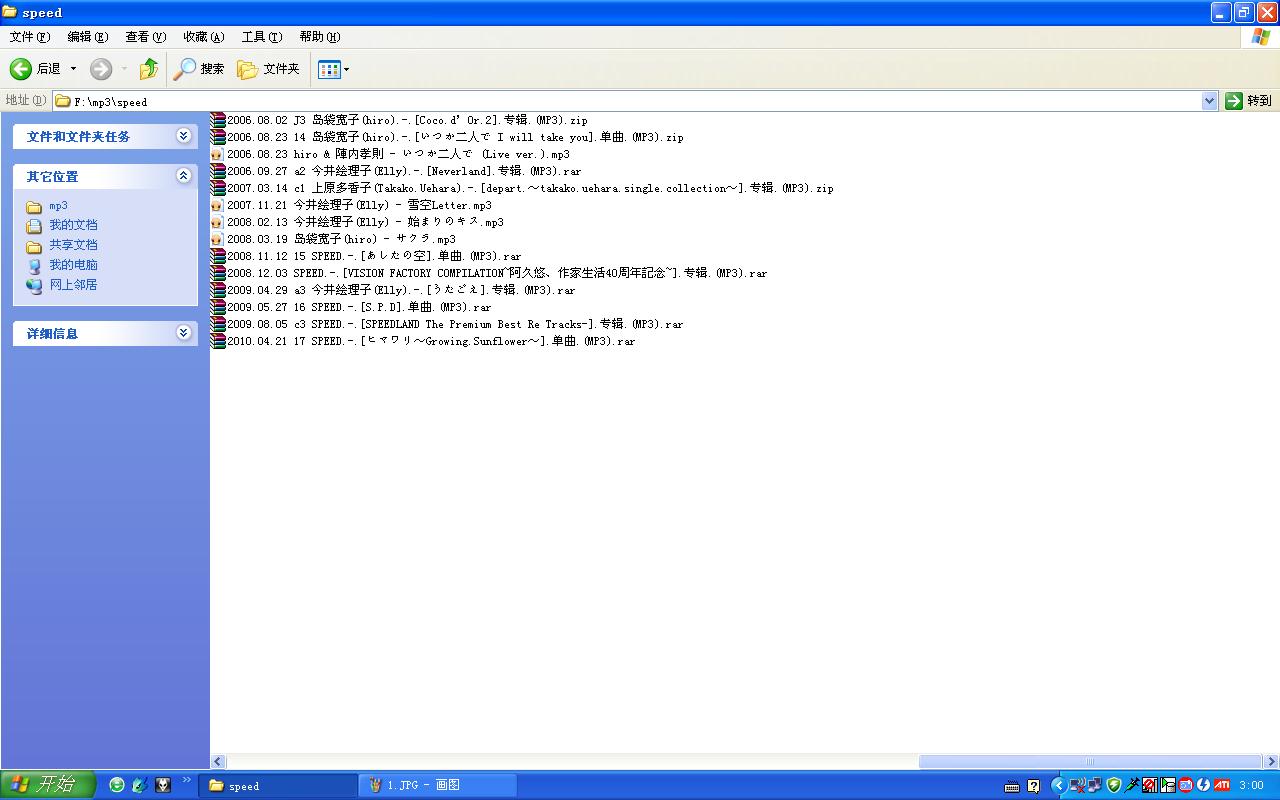Select the 2006.09.27 Neverland rar archive icon
The height and width of the screenshot is (800, 1280).
coord(218,171)
